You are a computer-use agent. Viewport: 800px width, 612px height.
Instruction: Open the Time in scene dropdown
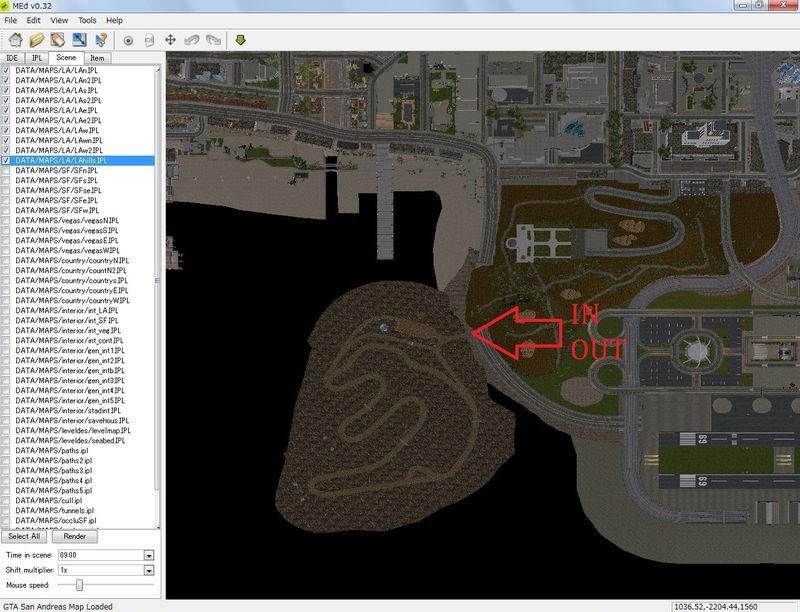[149, 555]
